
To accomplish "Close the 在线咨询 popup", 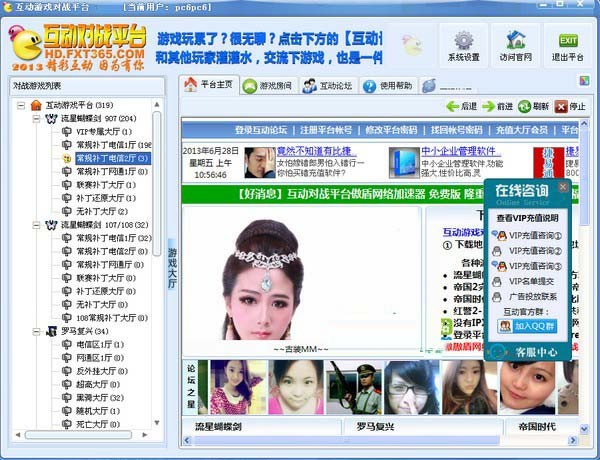I will tap(563, 187).
